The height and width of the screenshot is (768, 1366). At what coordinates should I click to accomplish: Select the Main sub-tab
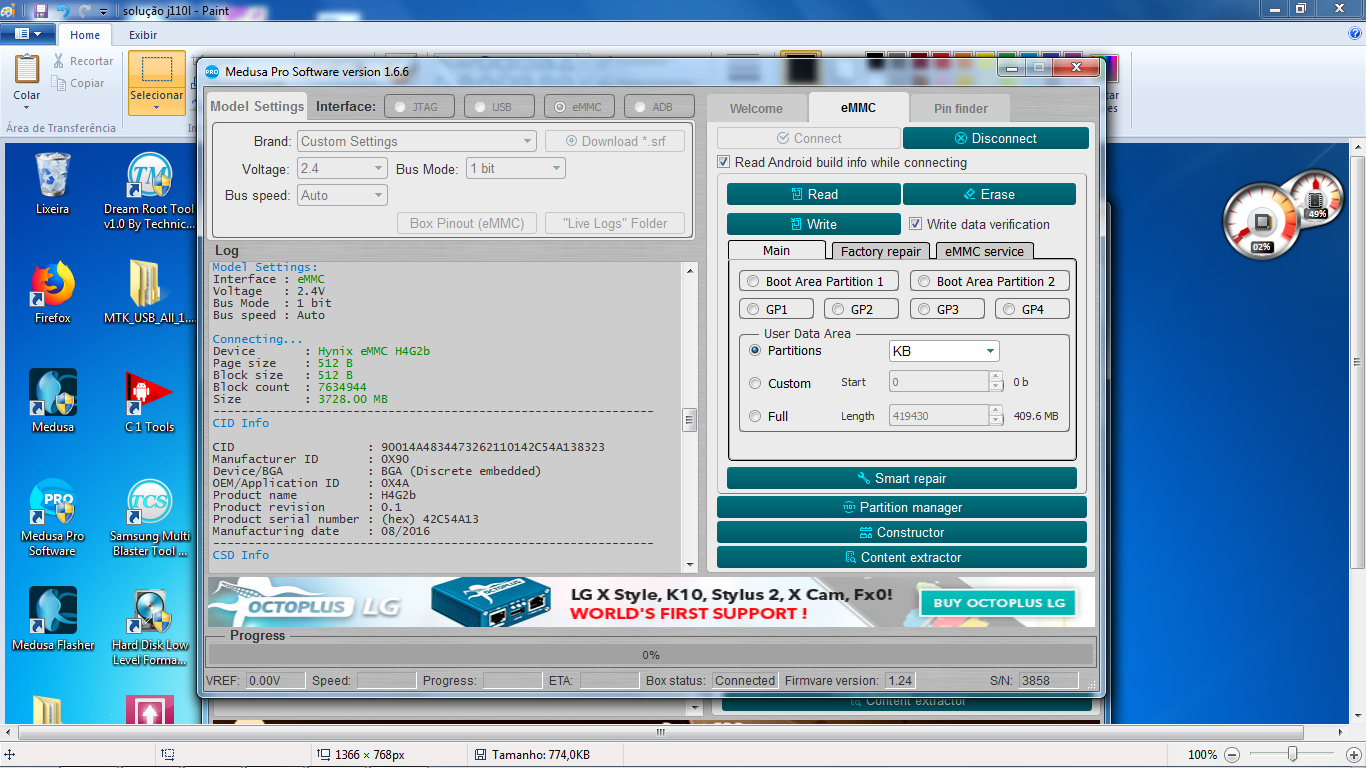777,250
